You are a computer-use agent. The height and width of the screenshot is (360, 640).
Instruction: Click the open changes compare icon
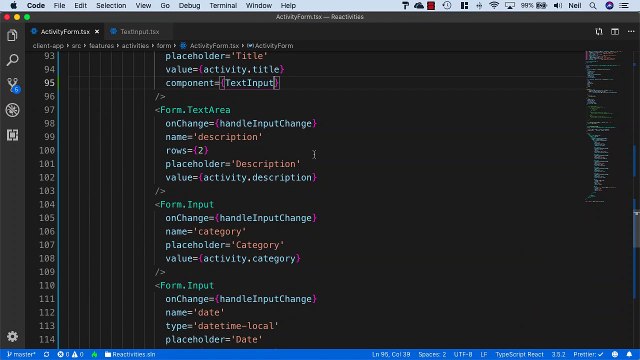coord(599,31)
